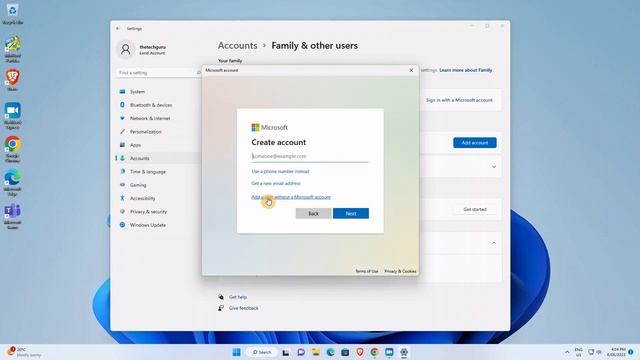
Task: Click the blue notification badge in tray
Action: tap(631, 352)
